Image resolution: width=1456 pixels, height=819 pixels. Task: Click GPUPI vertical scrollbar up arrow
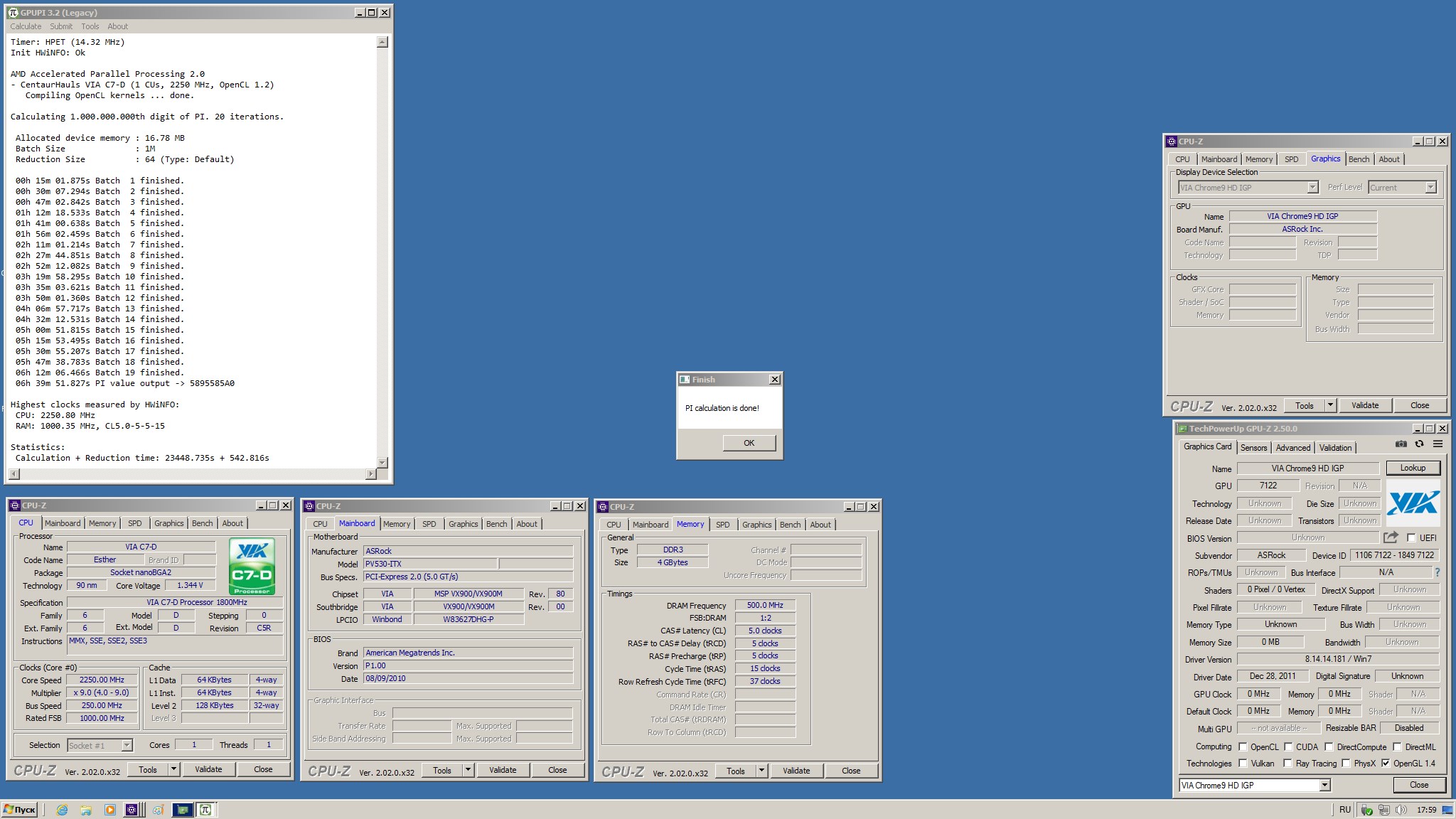pos(382,42)
